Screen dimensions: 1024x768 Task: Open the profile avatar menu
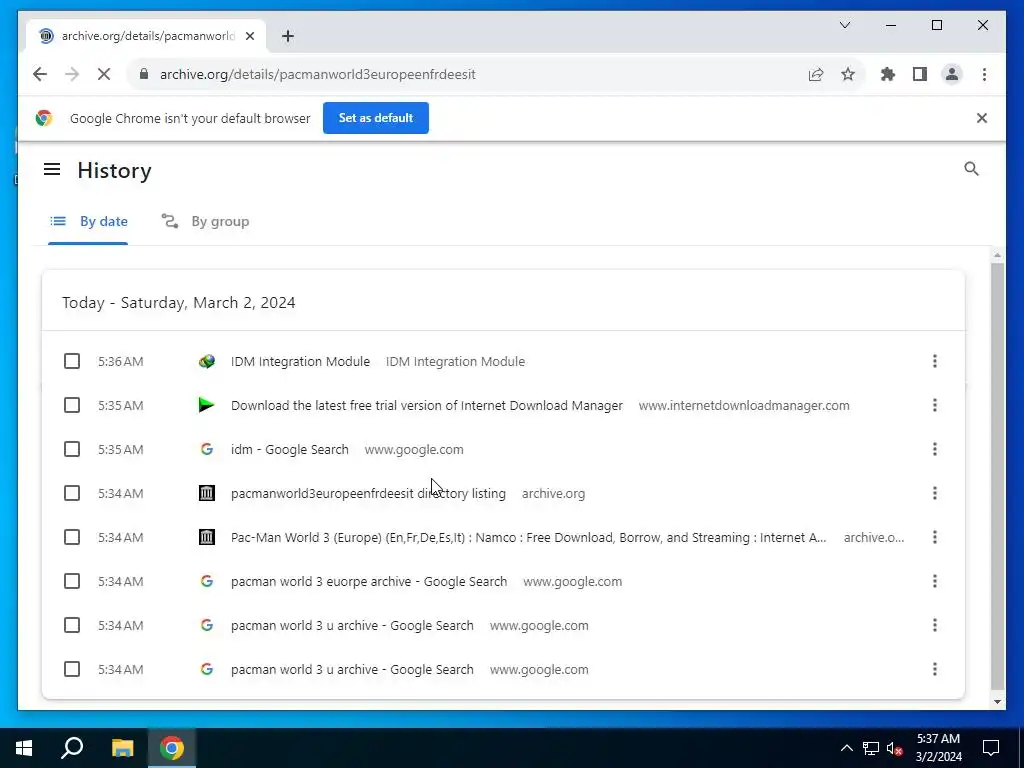(x=952, y=74)
